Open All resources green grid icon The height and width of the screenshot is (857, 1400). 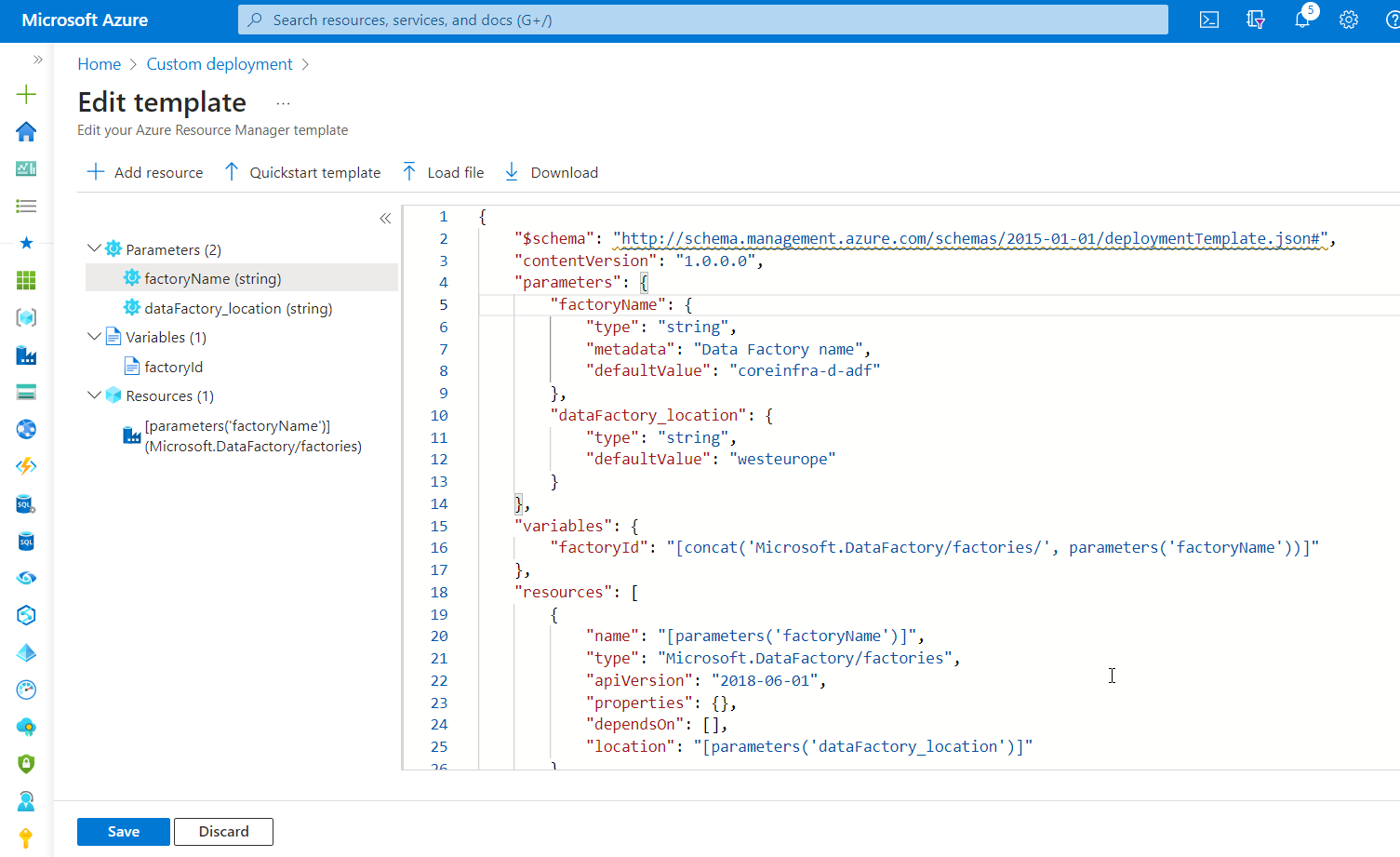(26, 280)
